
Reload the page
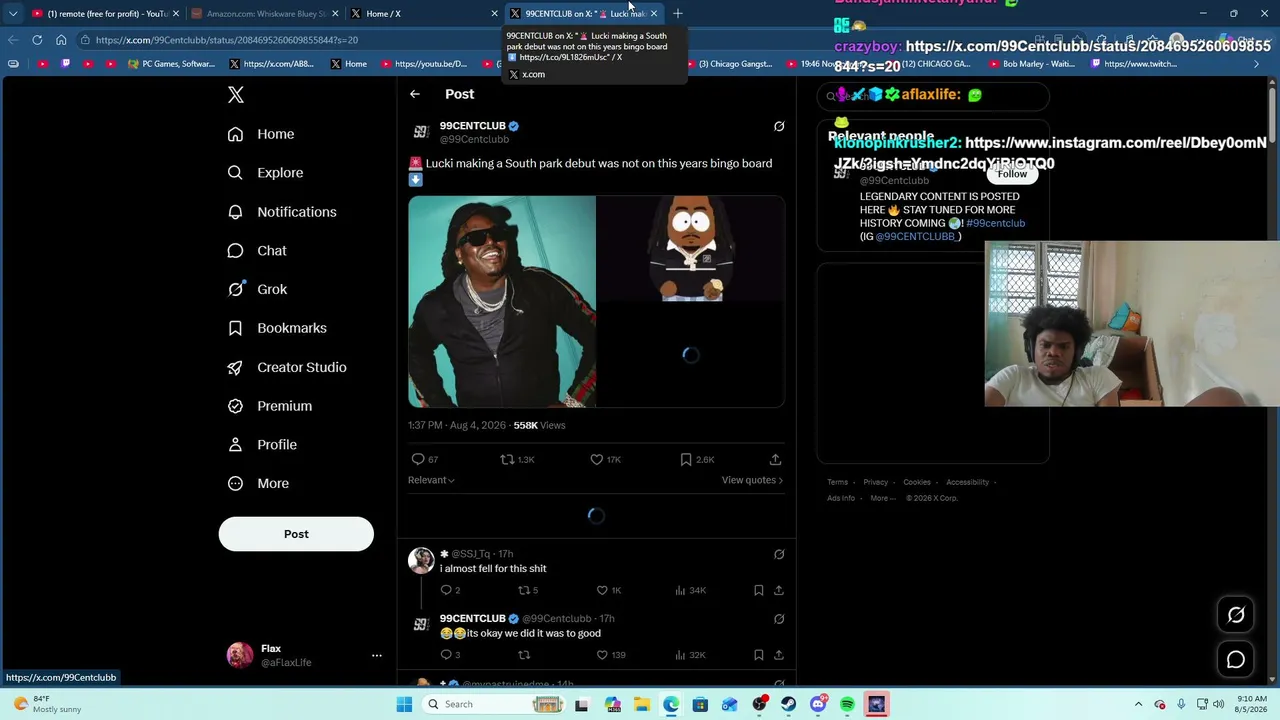tap(37, 40)
